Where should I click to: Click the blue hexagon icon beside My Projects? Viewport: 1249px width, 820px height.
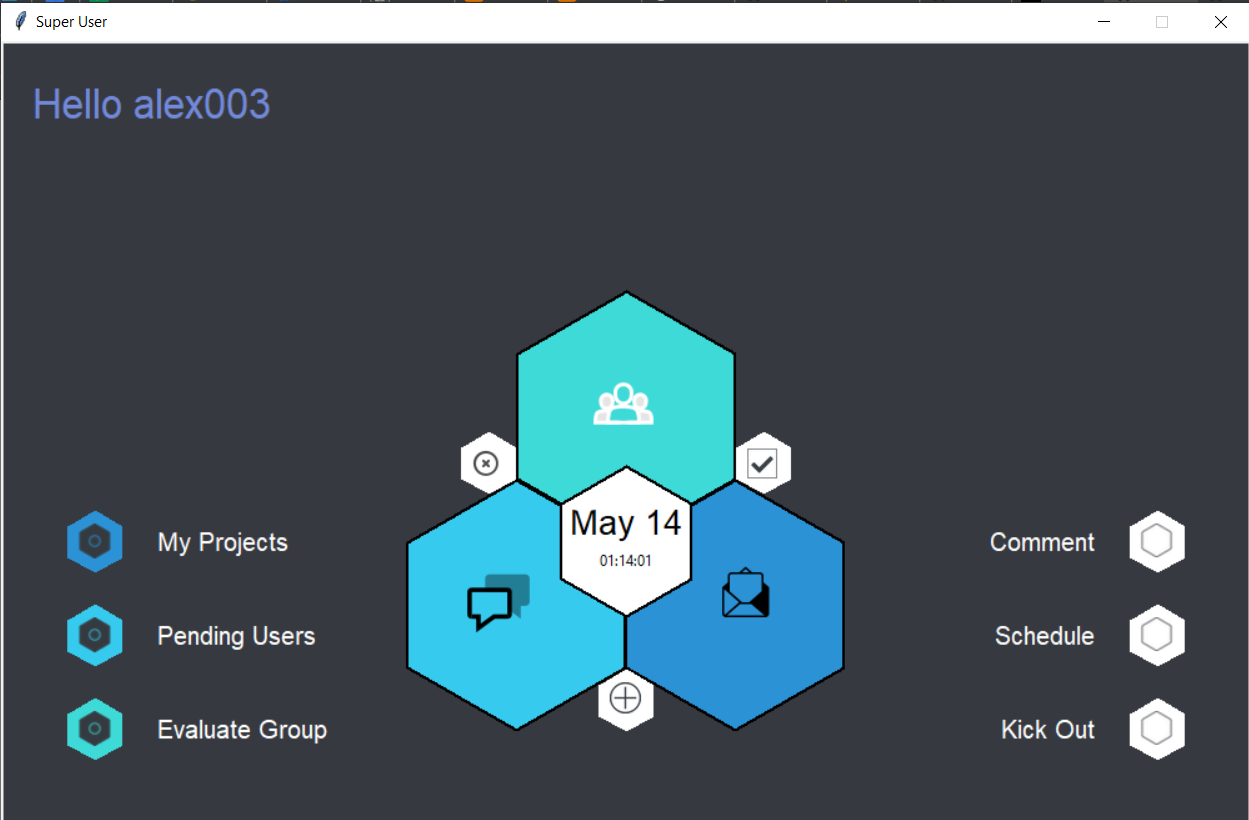(x=95, y=542)
